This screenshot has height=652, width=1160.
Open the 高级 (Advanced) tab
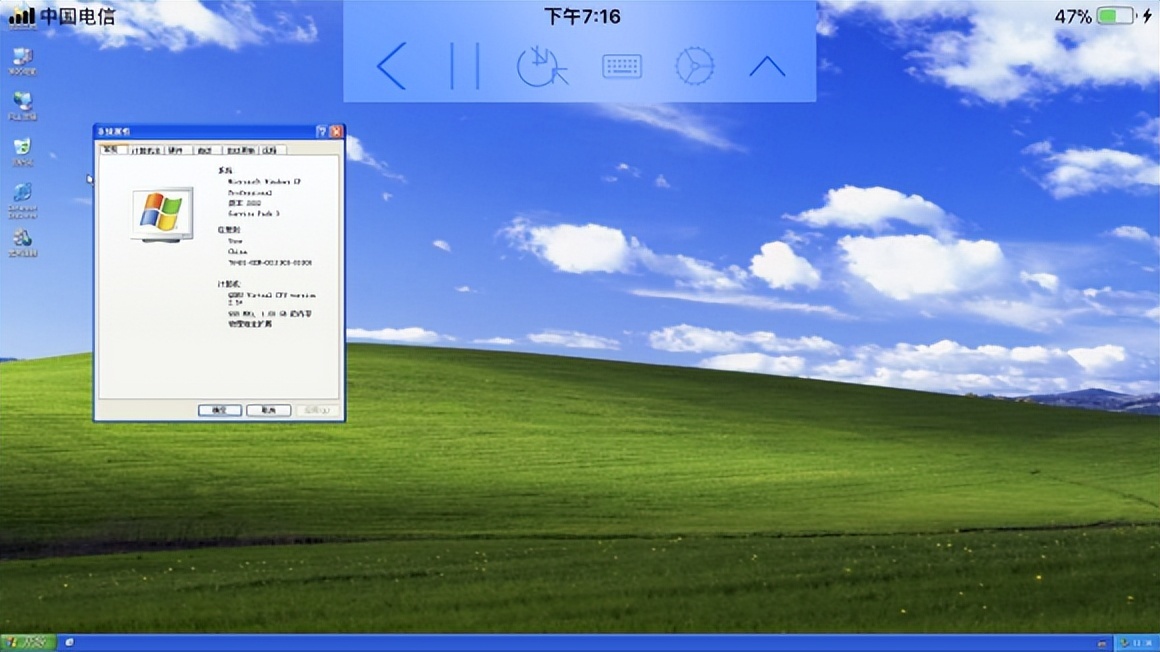click(x=206, y=150)
